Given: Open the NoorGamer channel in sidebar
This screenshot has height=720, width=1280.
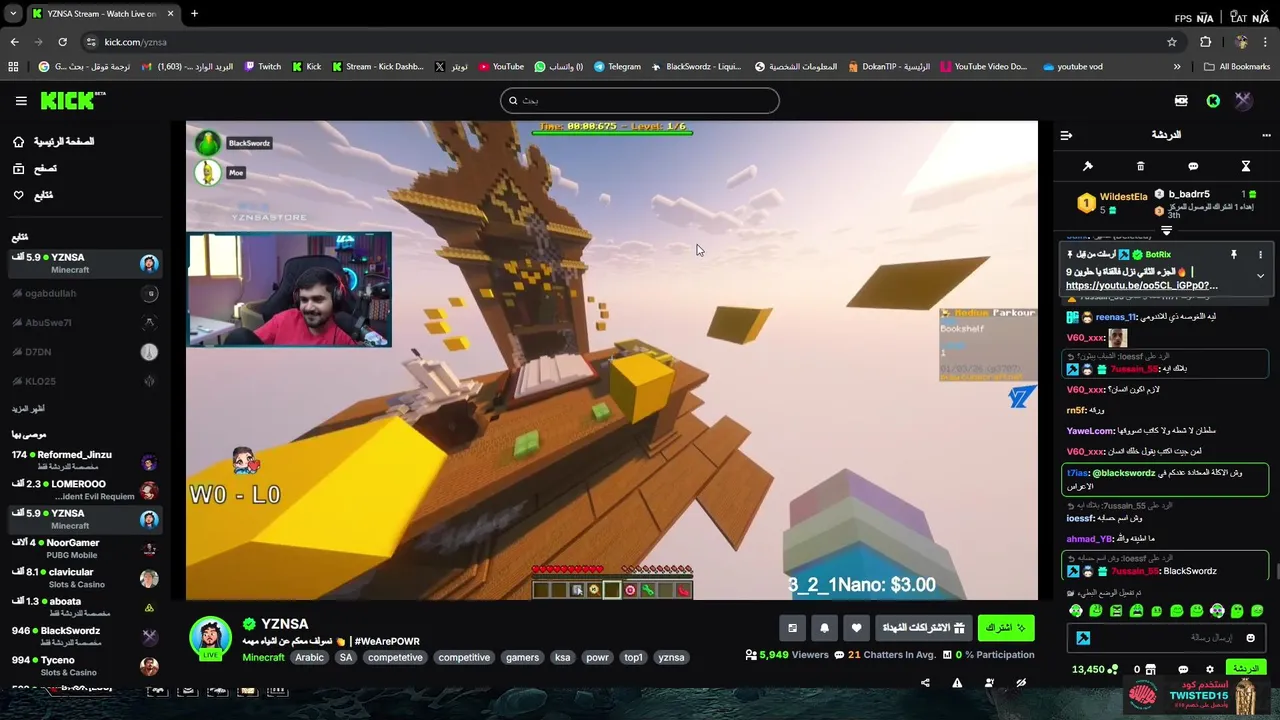Looking at the screenshot, I should (x=85, y=548).
